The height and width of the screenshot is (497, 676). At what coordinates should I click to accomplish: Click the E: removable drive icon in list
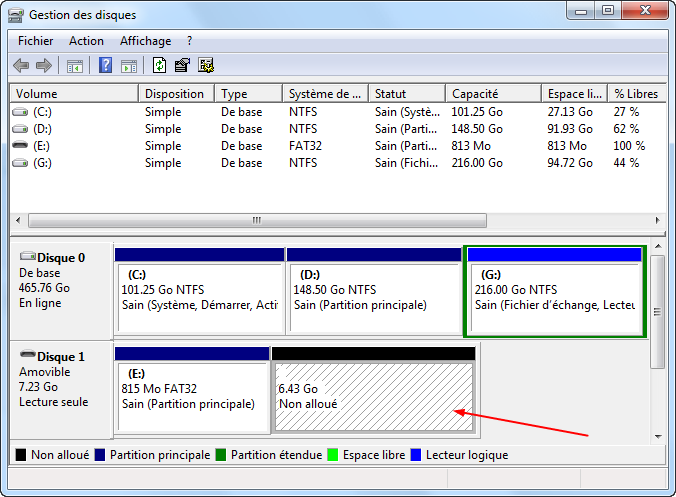20,145
